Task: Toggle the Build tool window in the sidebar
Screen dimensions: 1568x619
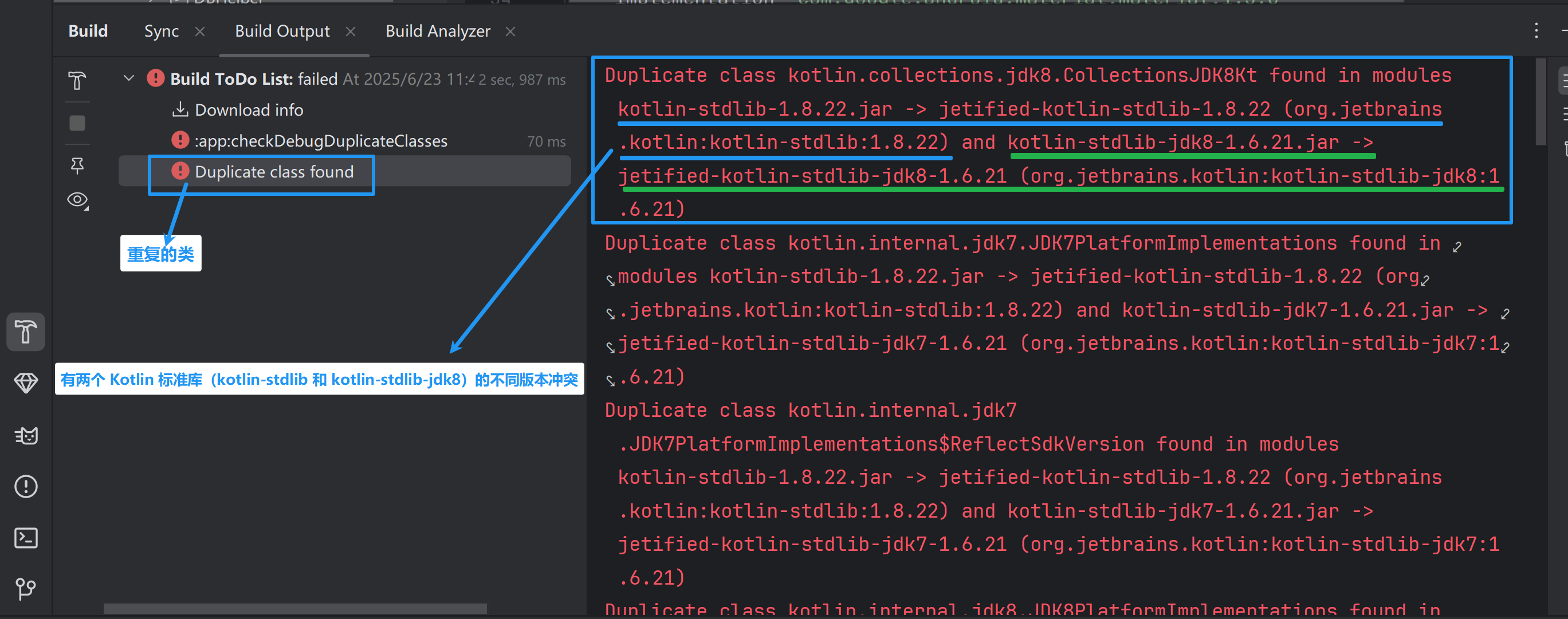Action: tap(26, 332)
